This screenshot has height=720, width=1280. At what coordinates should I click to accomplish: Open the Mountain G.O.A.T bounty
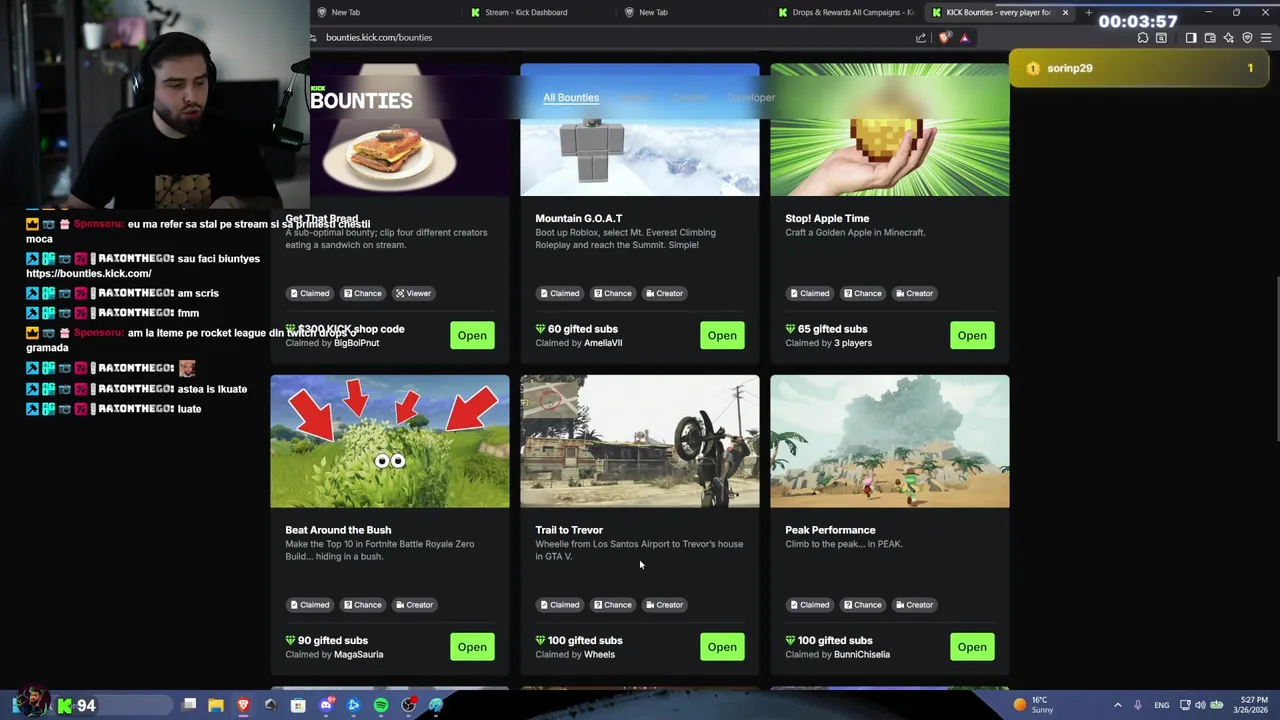[722, 335]
